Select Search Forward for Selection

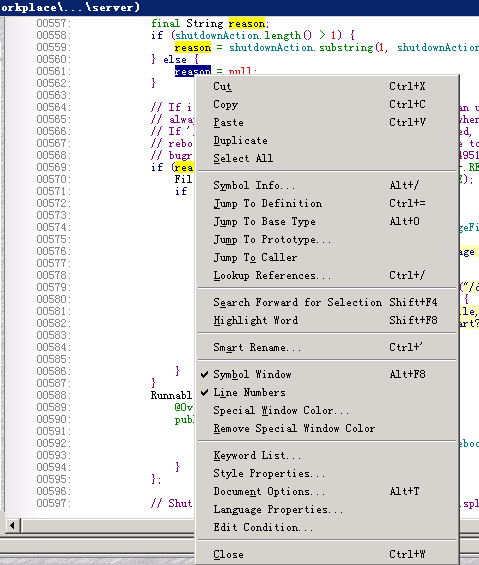(x=327, y=303)
